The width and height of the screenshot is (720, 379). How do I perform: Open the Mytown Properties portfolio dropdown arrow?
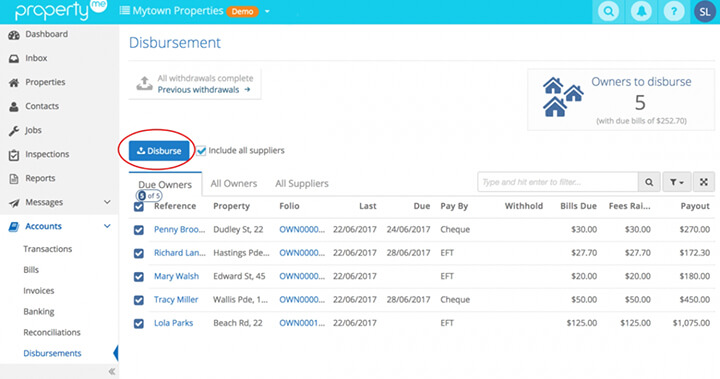[x=267, y=11]
